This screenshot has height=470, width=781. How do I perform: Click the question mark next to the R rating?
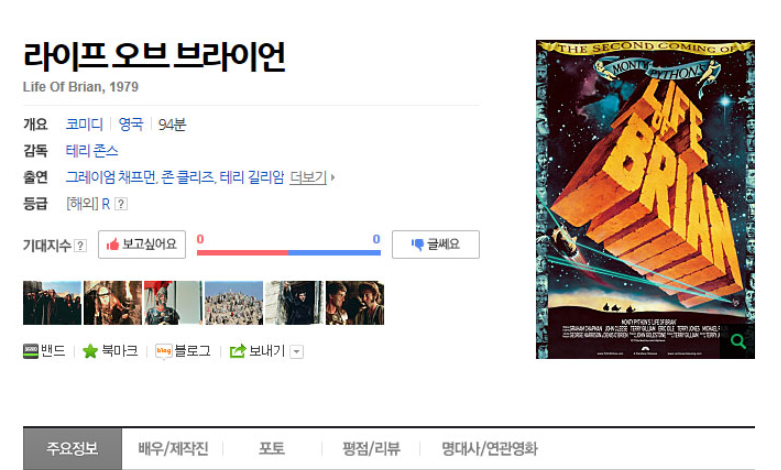pos(121,204)
